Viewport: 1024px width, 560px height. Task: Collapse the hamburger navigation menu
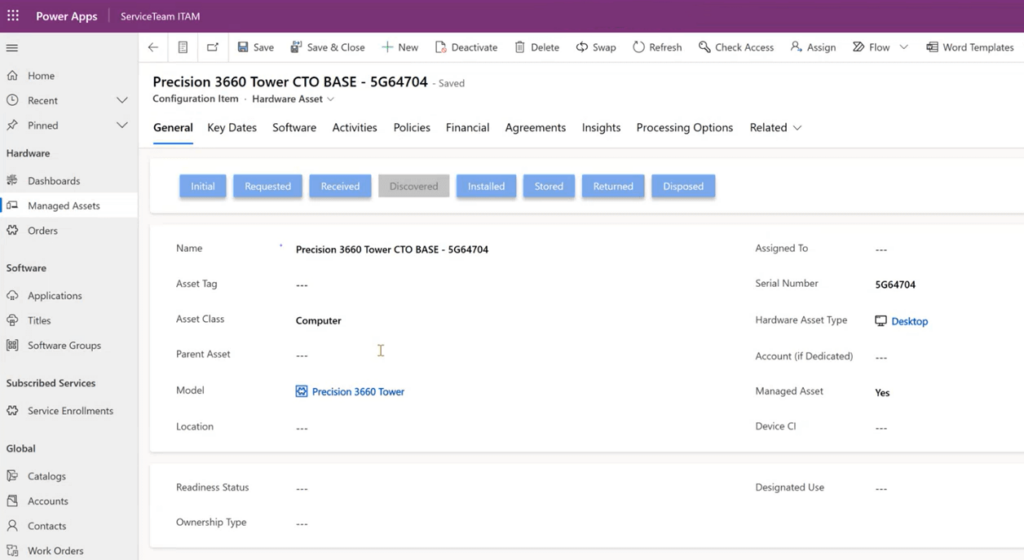[x=12, y=48]
